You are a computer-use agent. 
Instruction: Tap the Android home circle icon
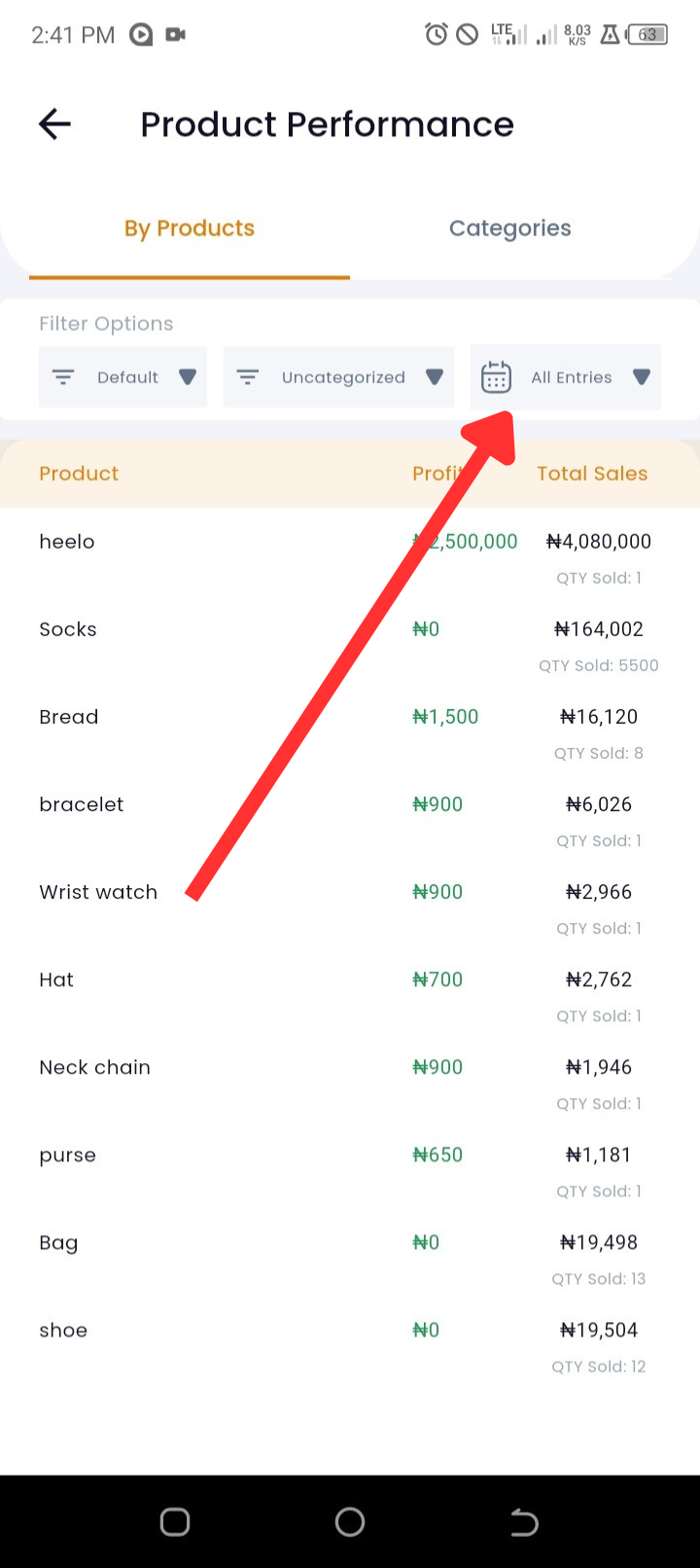pos(350,1521)
